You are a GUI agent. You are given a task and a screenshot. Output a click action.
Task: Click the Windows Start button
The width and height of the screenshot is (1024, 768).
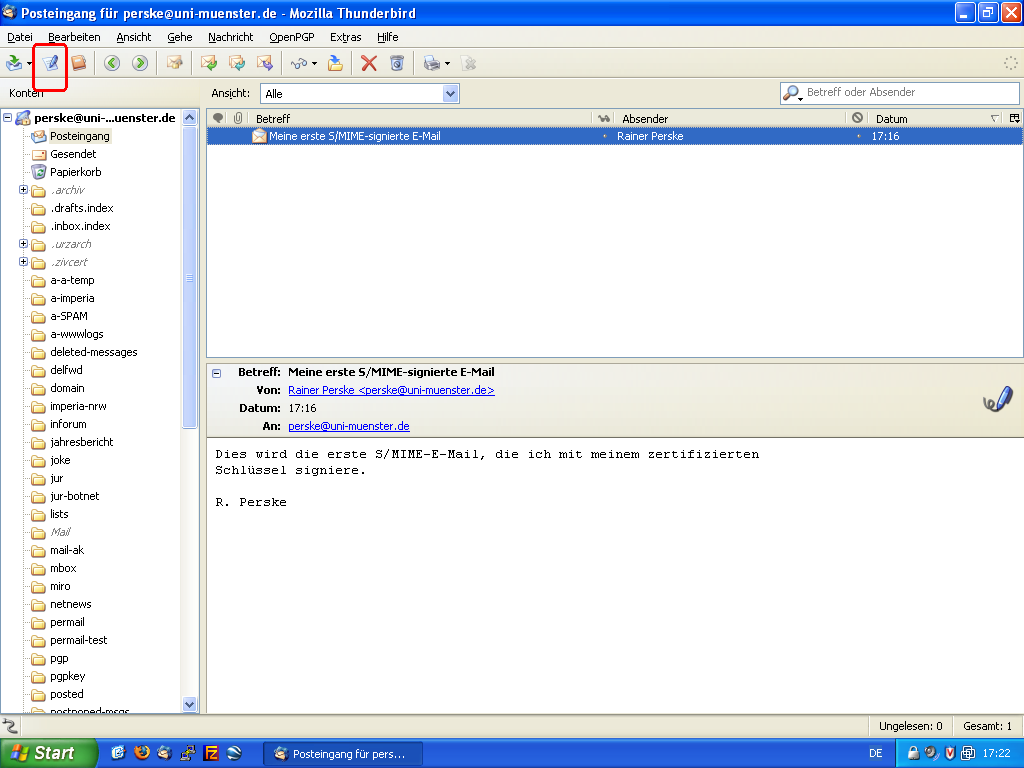pyautogui.click(x=48, y=753)
